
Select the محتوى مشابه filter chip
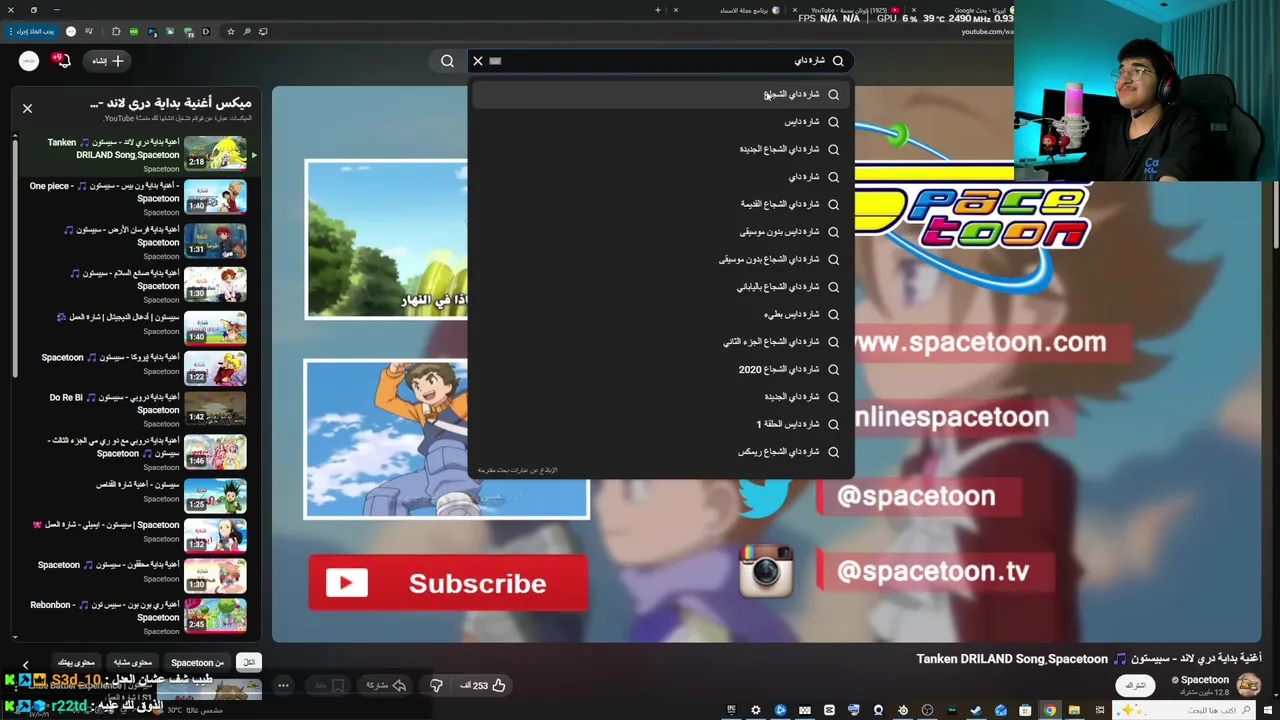[x=133, y=662]
